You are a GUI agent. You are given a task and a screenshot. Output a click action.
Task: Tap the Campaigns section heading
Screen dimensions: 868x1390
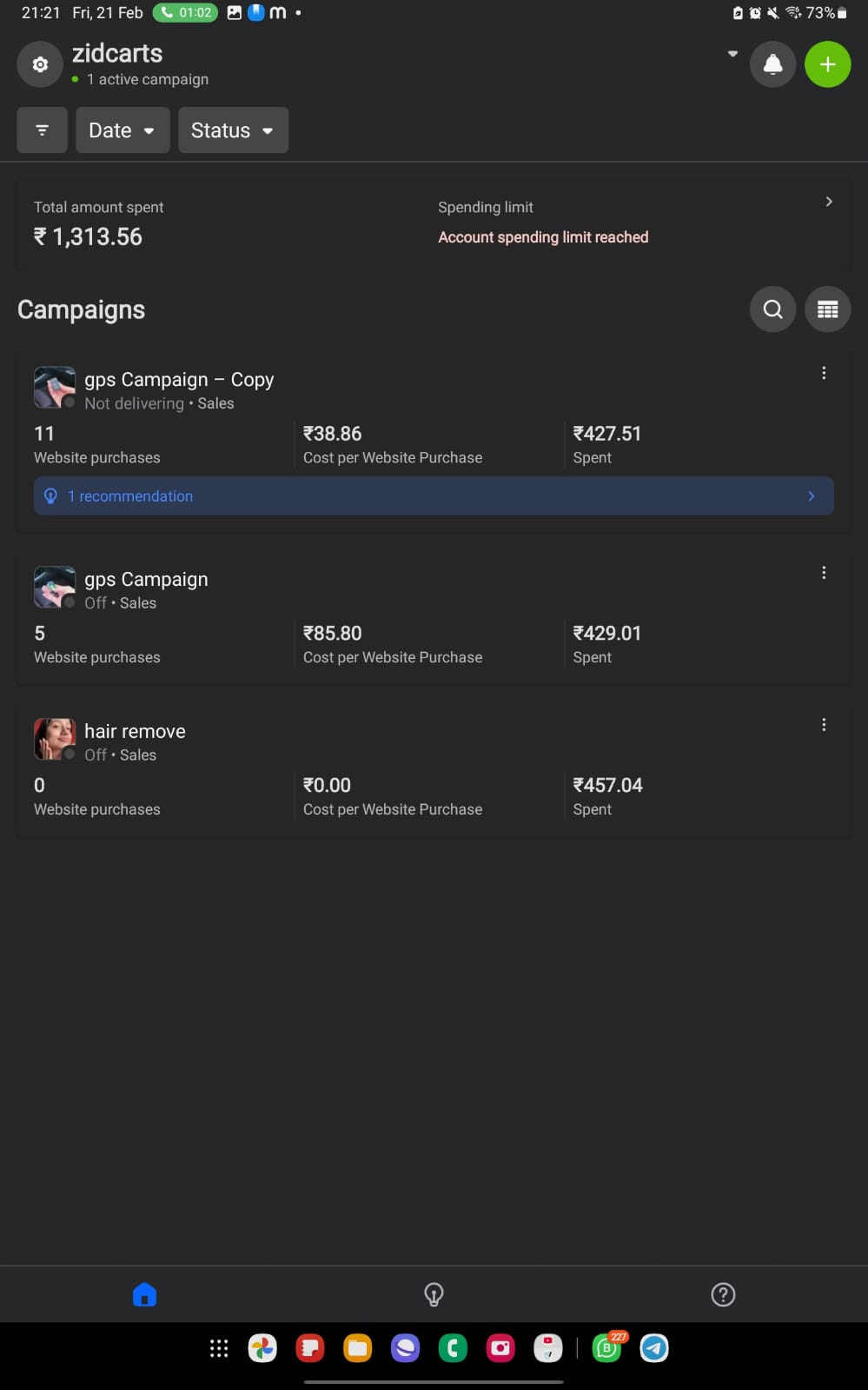tap(82, 309)
